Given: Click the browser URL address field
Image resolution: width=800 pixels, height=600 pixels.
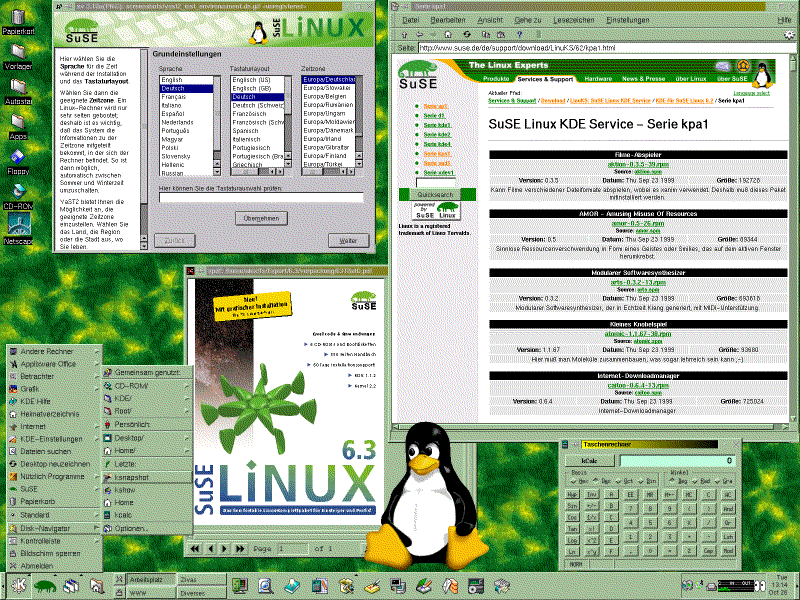Looking at the screenshot, I should [x=606, y=48].
